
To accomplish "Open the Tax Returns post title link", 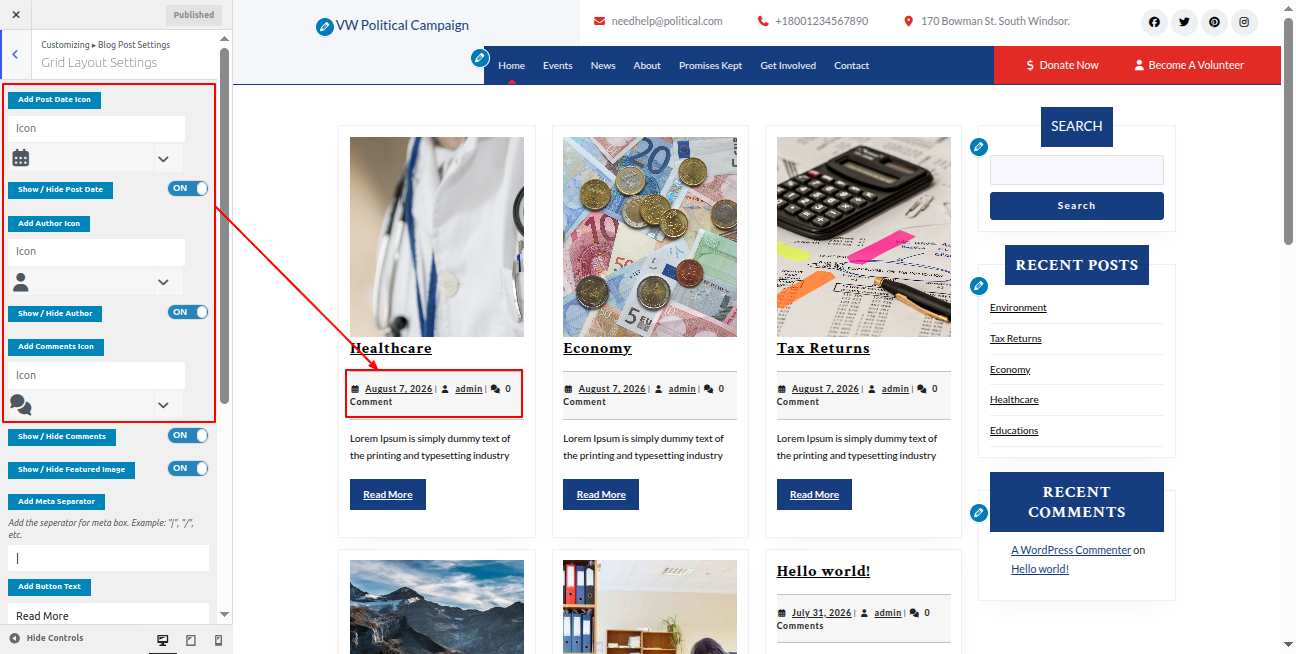I will (x=823, y=348).
